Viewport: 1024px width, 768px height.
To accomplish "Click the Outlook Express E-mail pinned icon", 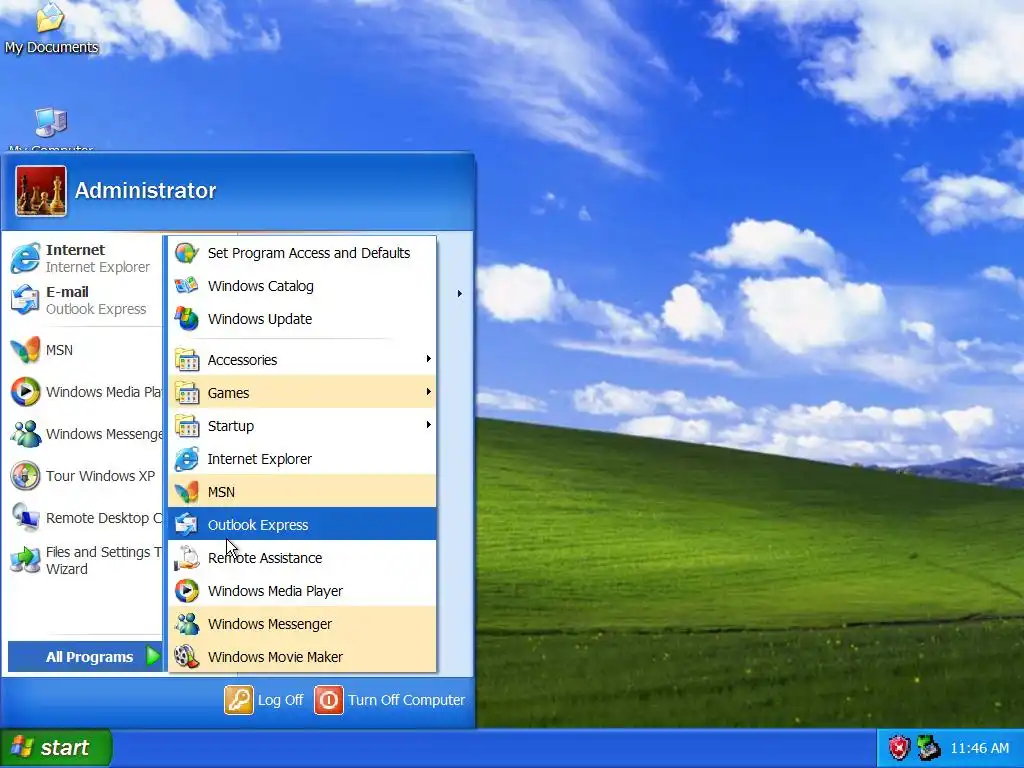I will pos(25,300).
